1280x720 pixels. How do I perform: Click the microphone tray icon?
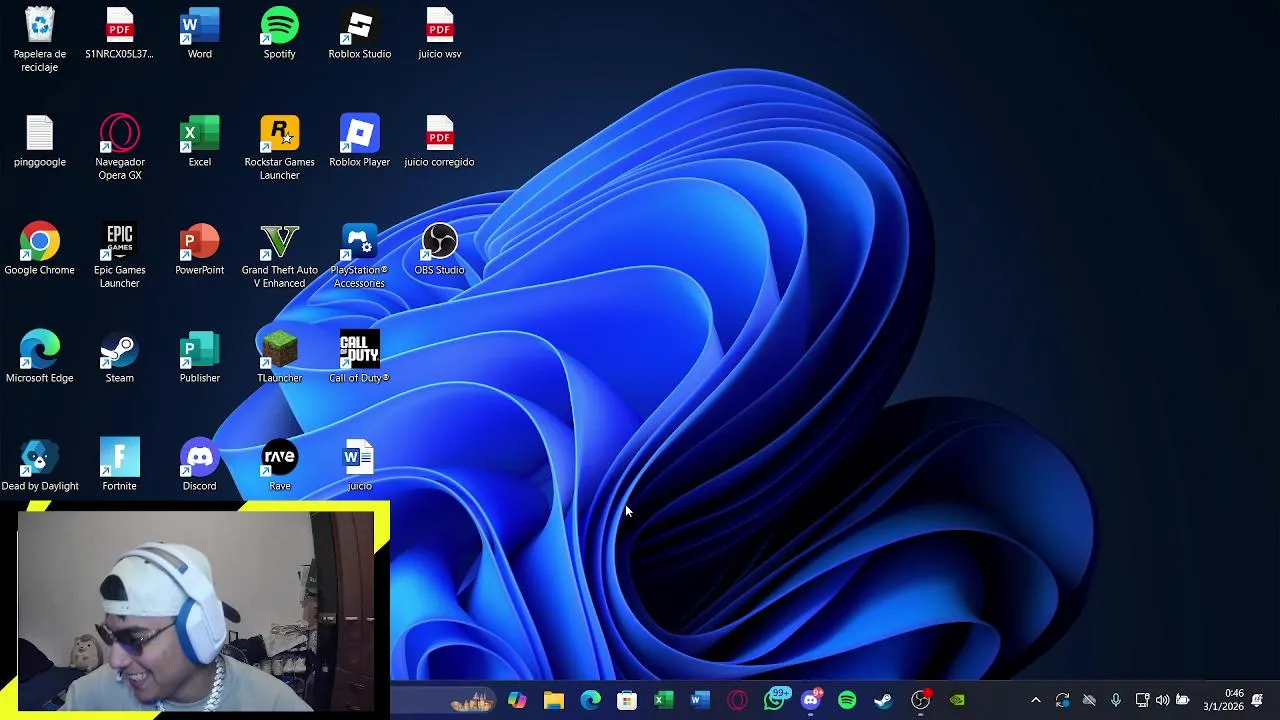(1116, 700)
